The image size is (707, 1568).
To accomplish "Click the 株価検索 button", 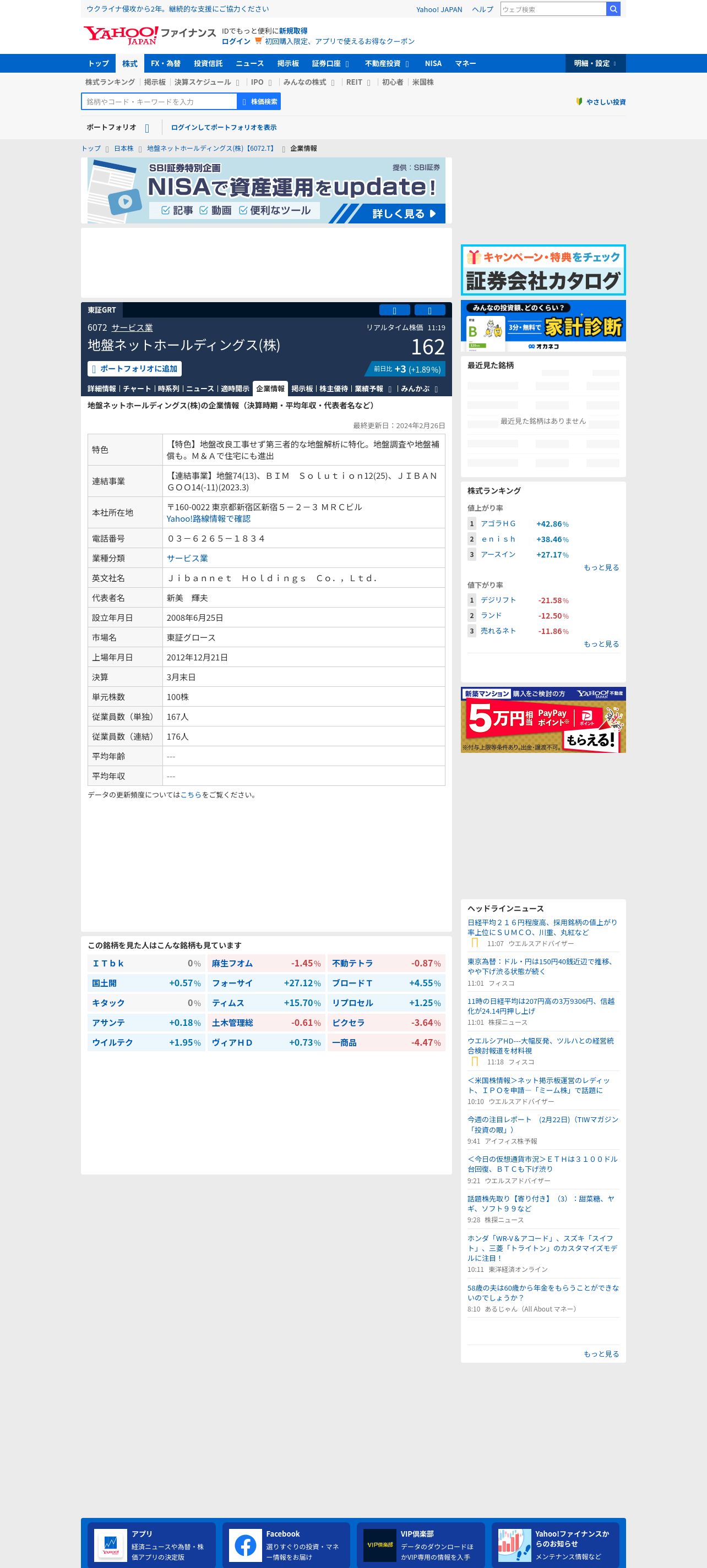I will coord(259,102).
